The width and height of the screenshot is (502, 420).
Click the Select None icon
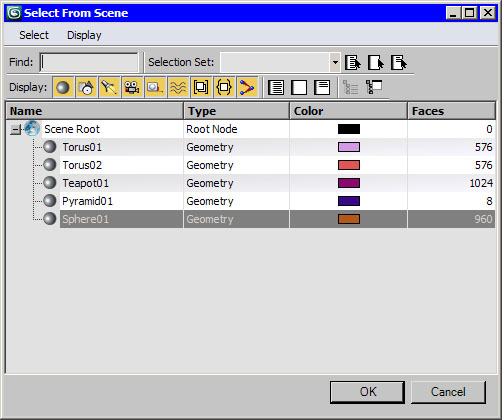(x=376, y=62)
